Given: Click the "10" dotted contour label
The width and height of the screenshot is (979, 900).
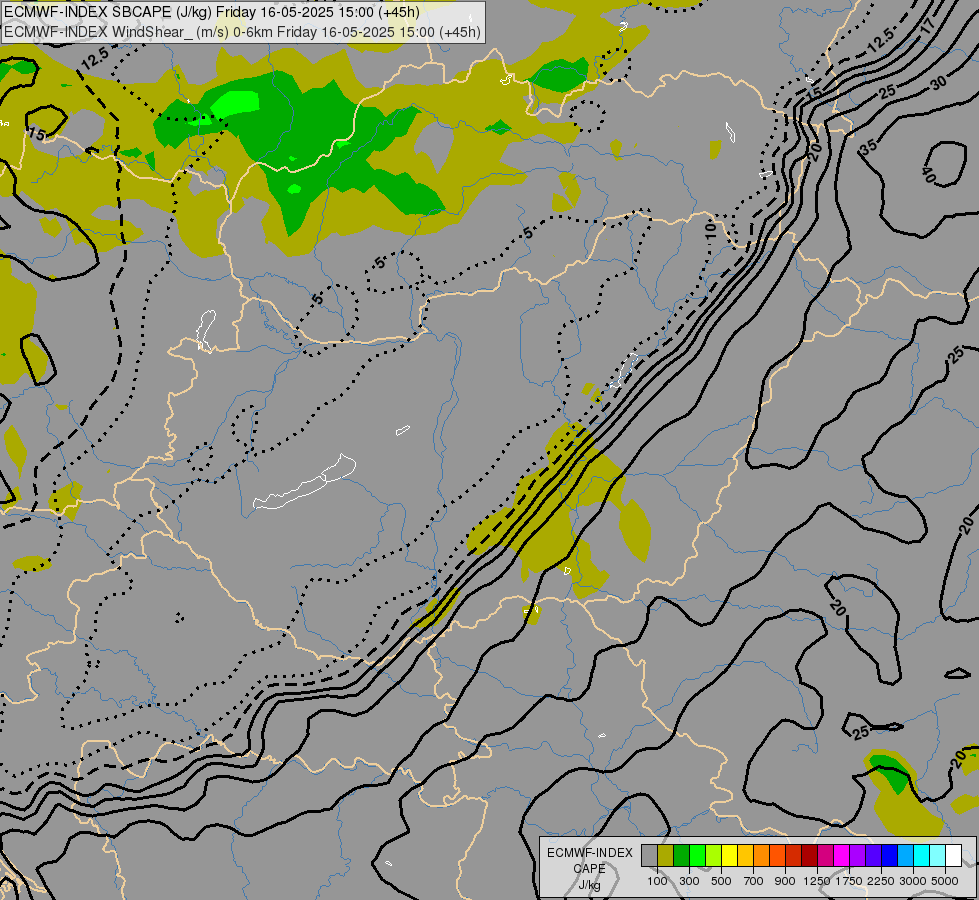Looking at the screenshot, I should (710, 230).
